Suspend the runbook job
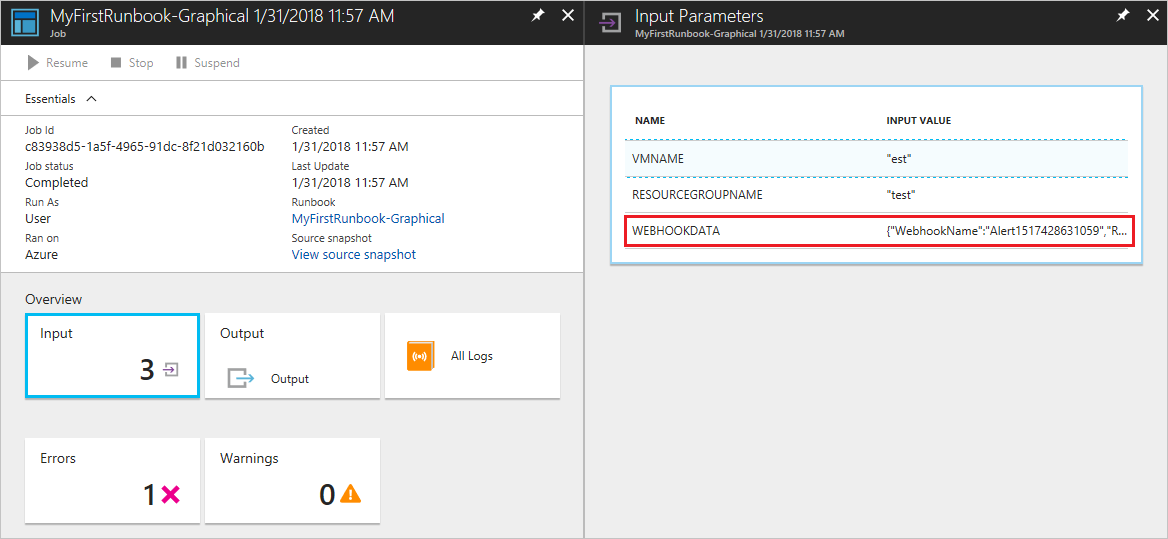Image resolution: width=1168 pixels, height=539 pixels. 207,63
